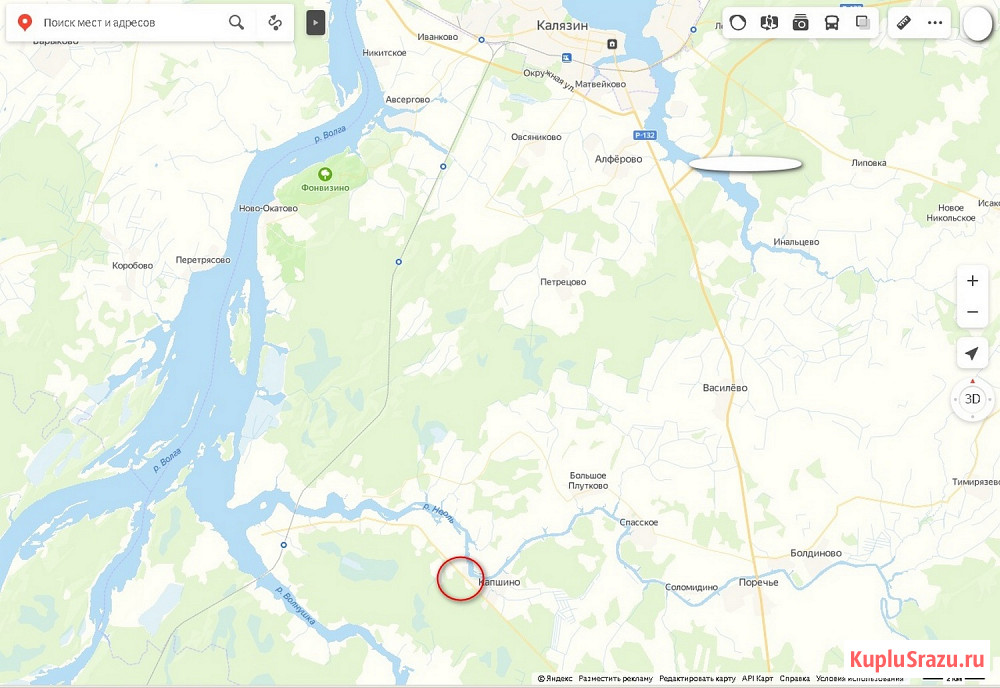
Task: Open the map layers switcher
Action: [863, 23]
